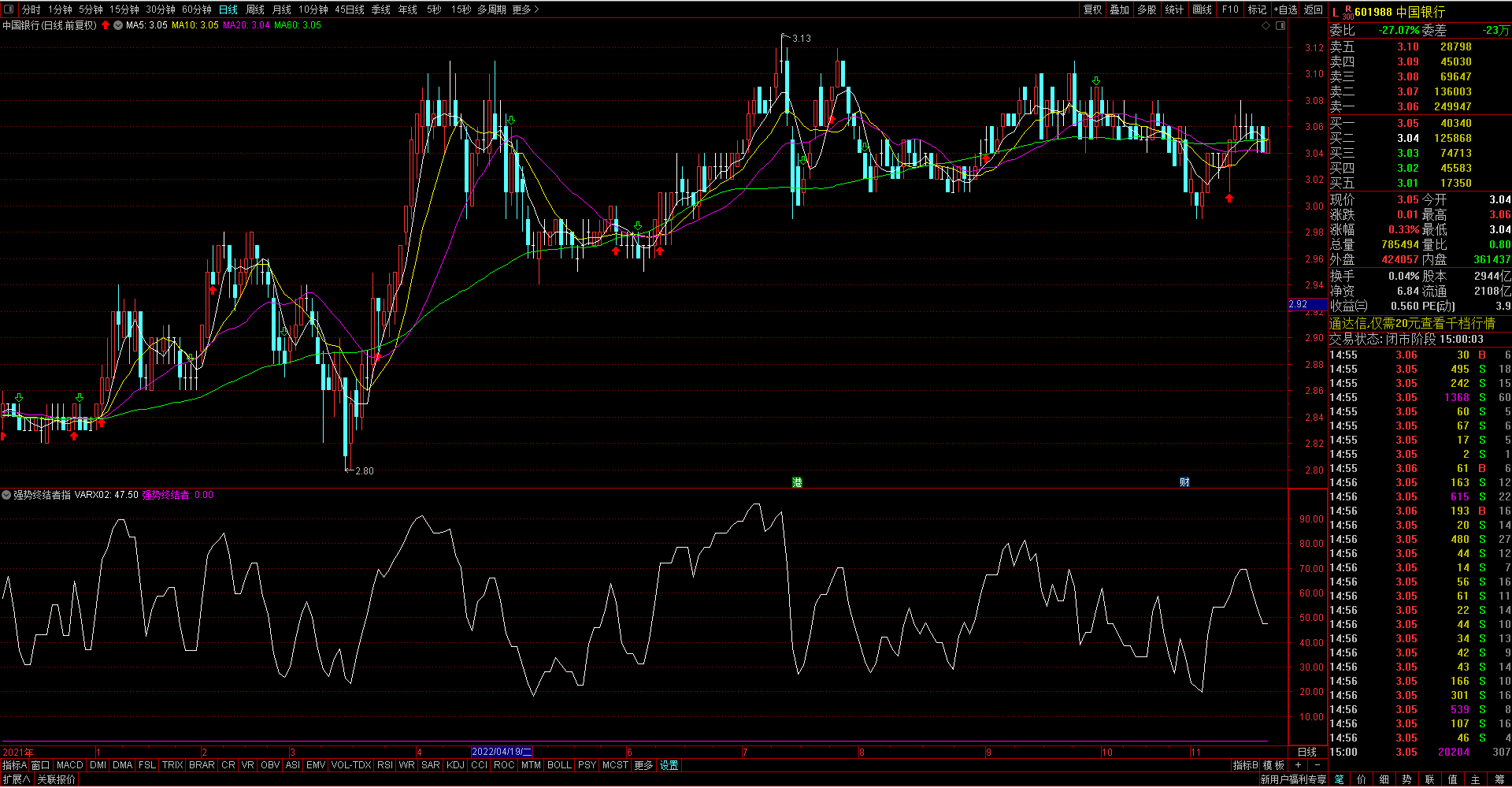Select the 笔 tick tab
1512x788 pixels.
[1340, 779]
